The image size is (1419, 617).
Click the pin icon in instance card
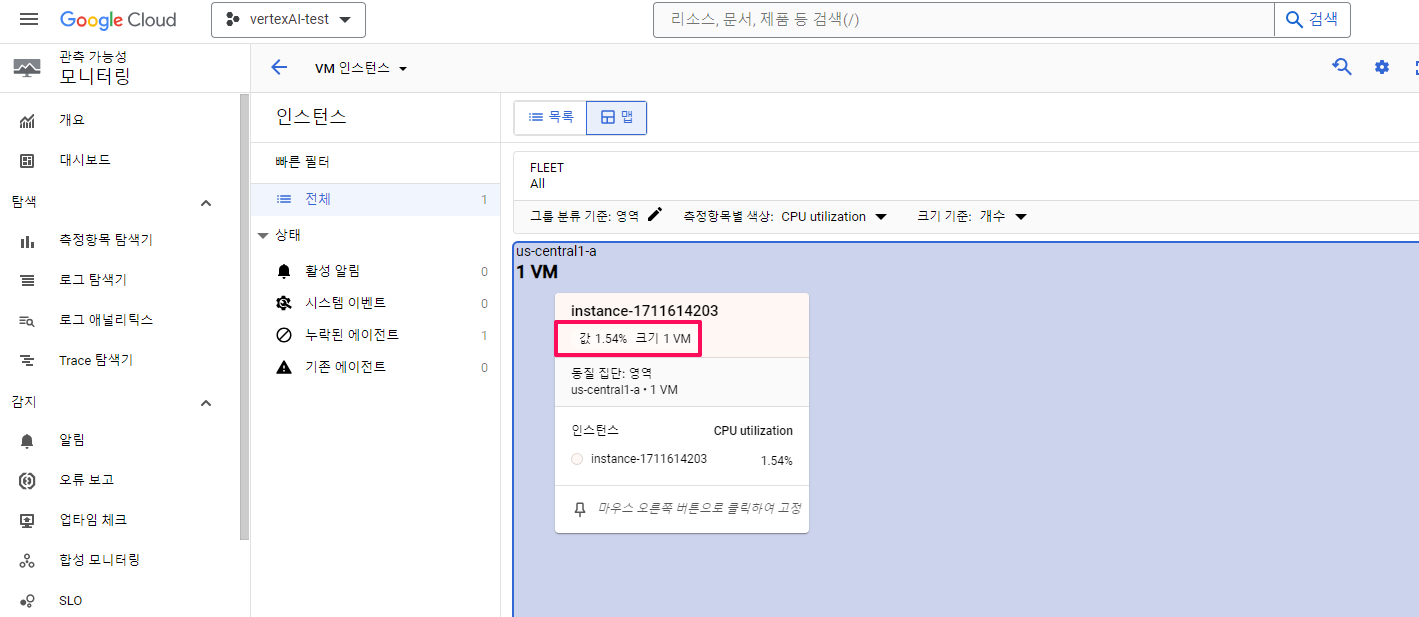[x=579, y=509]
